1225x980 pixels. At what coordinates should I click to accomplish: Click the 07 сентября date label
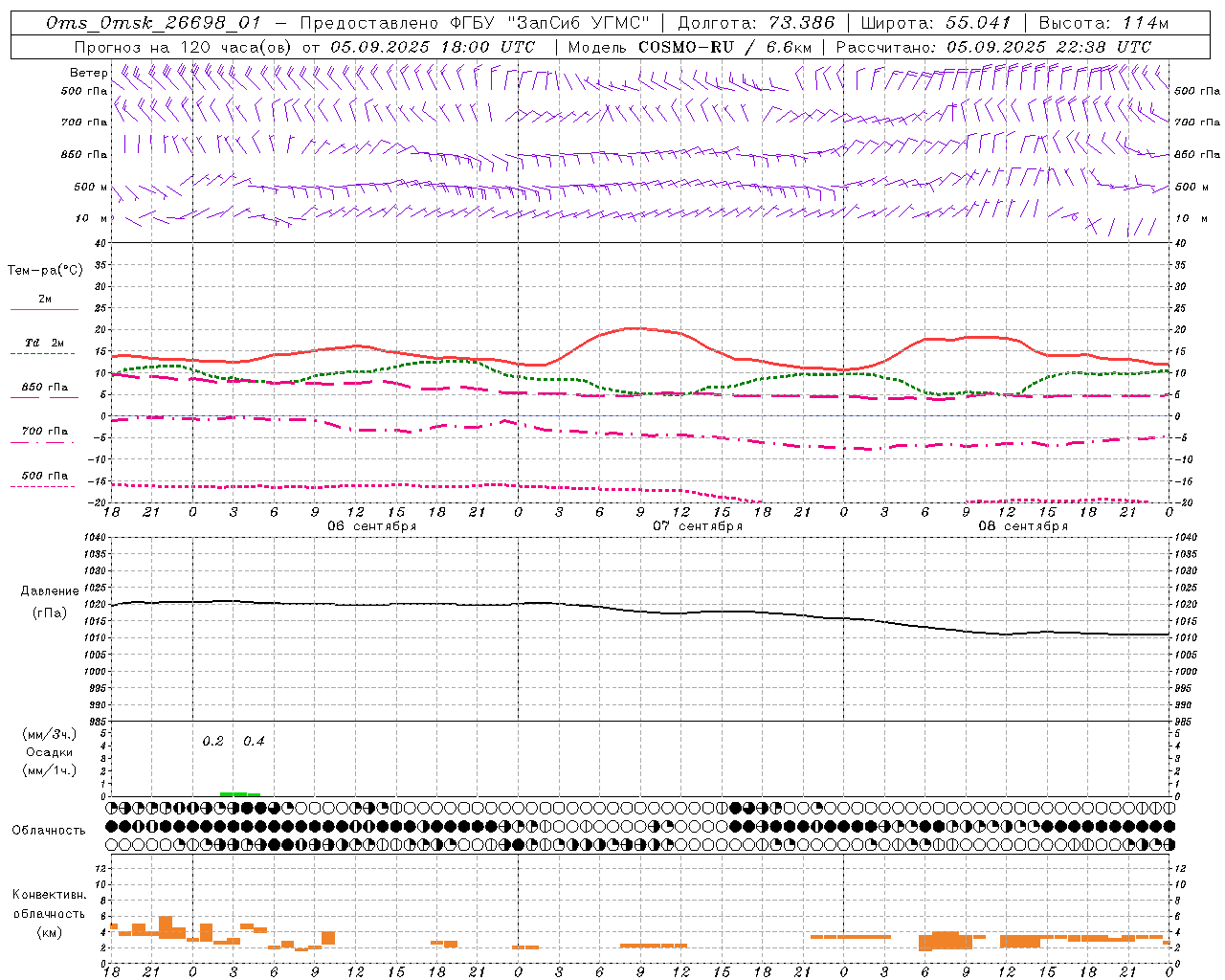coord(698,526)
